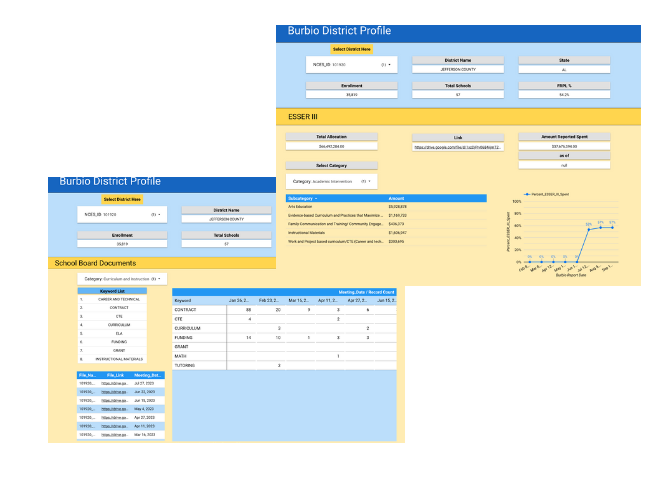
Task: Open the file link dated Jun 15, 2023
Action: click(114, 400)
